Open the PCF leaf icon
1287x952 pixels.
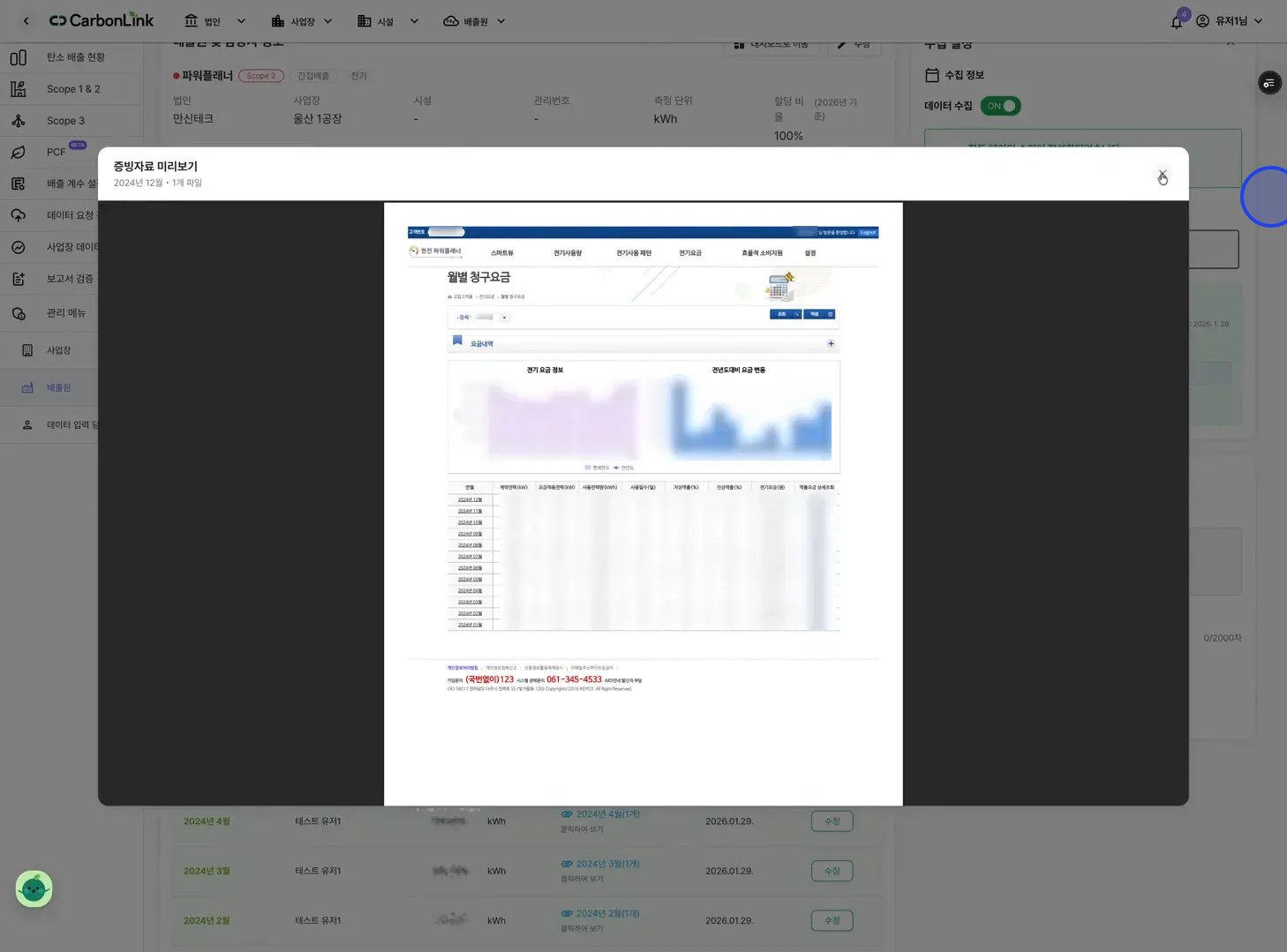click(x=18, y=153)
